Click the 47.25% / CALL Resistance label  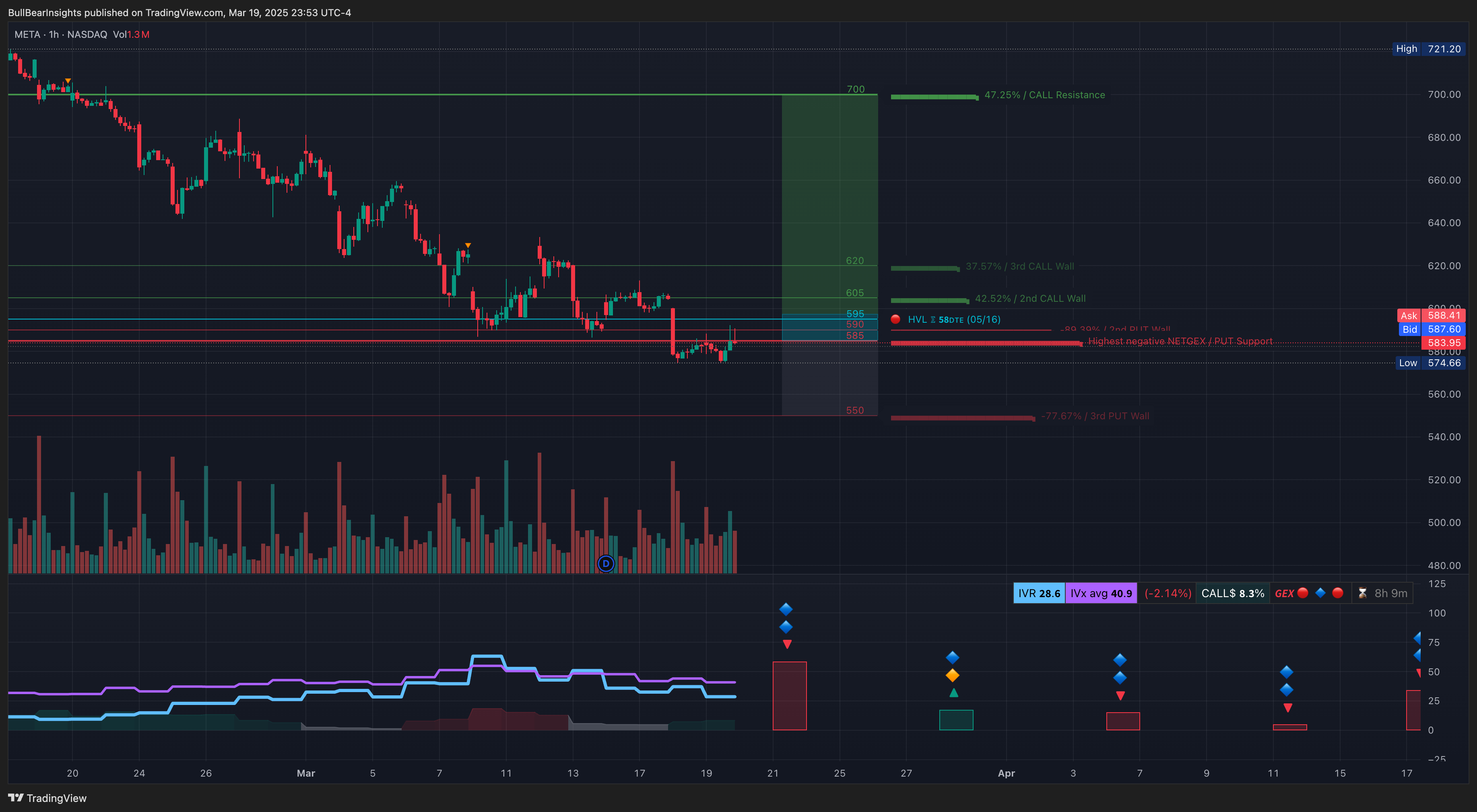tap(1045, 95)
